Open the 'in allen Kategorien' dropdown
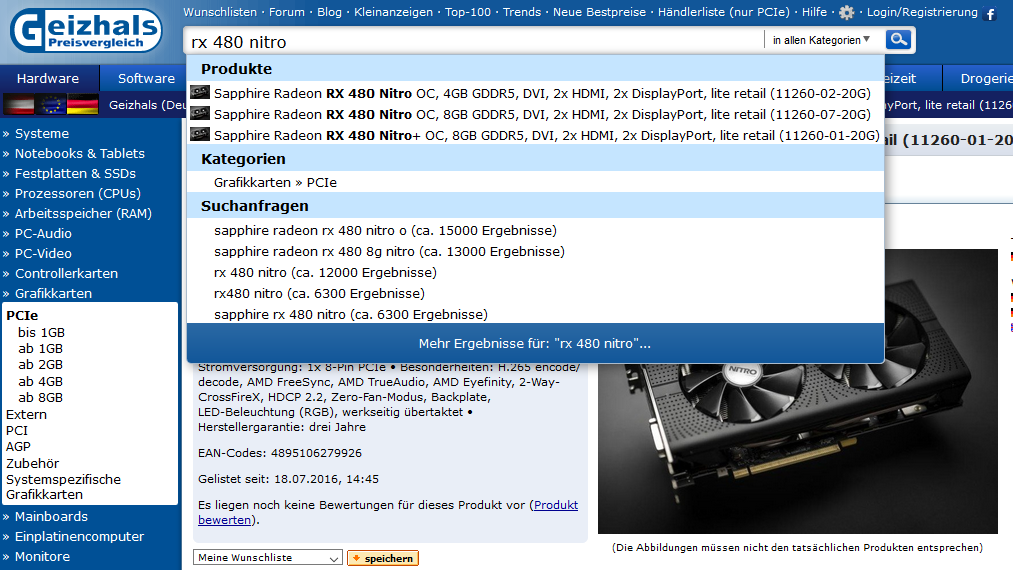Screen dimensions: 1013x570 pos(821,40)
